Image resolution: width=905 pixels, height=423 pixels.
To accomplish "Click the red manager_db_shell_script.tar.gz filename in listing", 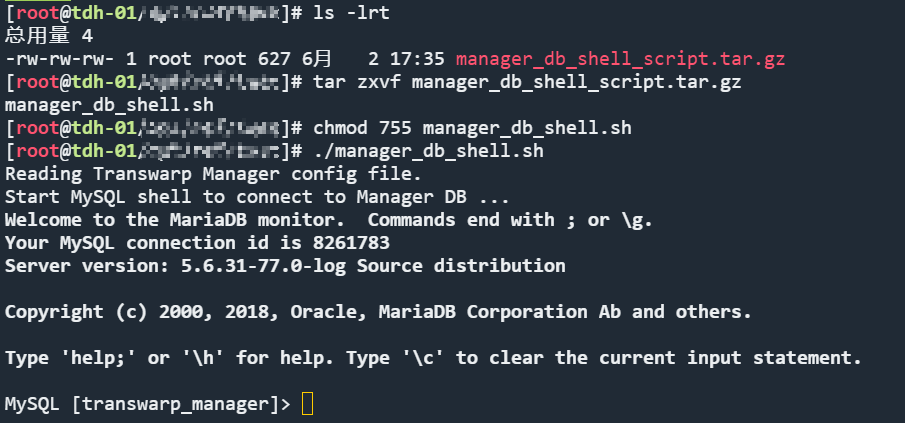I will tap(620, 59).
